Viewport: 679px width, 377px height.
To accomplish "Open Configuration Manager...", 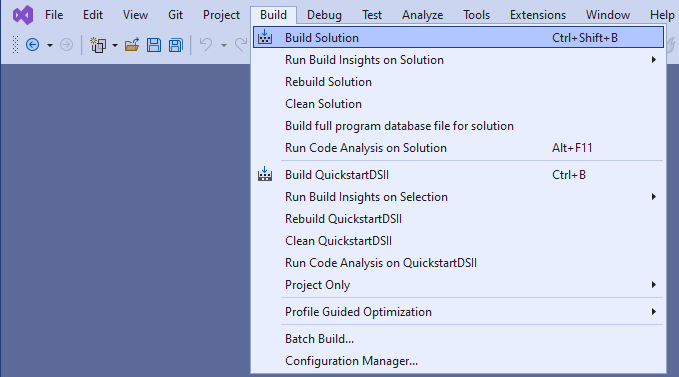I will pos(458,361).
